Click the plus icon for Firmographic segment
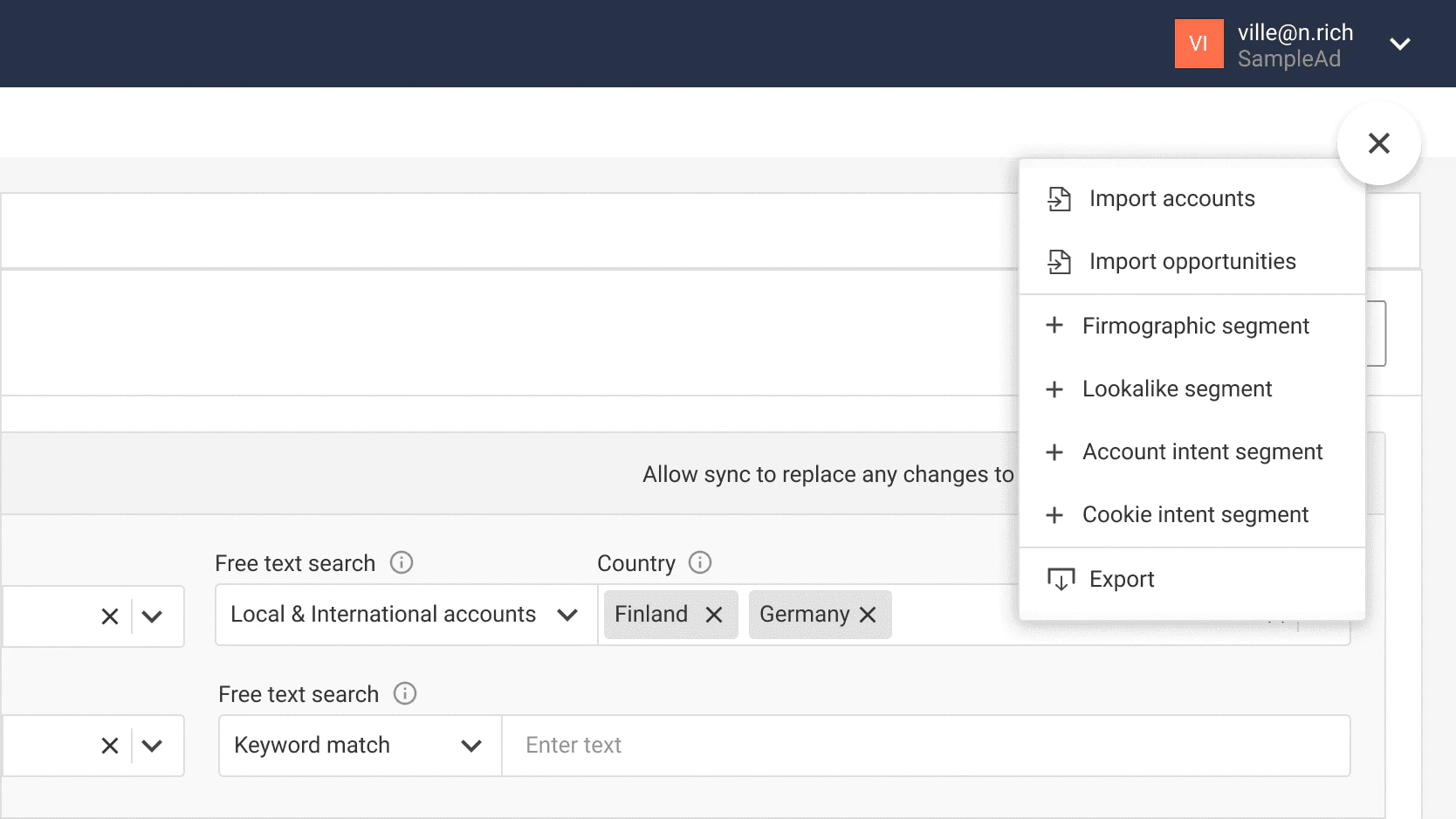The height and width of the screenshot is (819, 1456). (1055, 325)
